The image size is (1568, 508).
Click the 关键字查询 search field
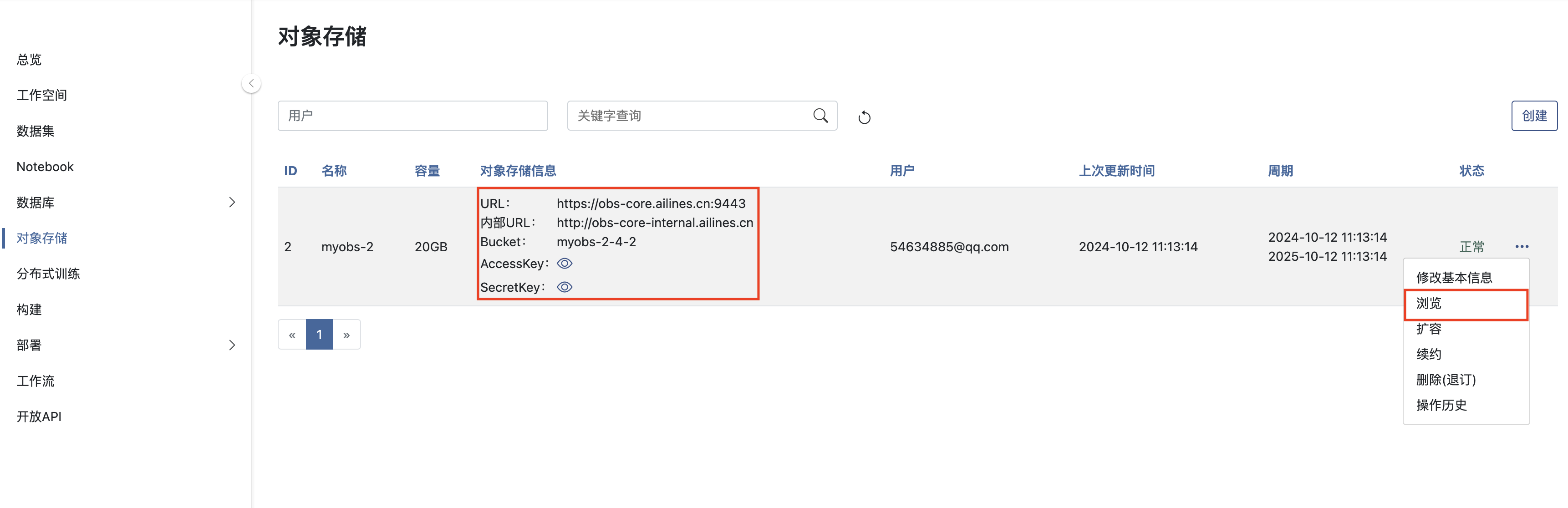click(x=688, y=116)
